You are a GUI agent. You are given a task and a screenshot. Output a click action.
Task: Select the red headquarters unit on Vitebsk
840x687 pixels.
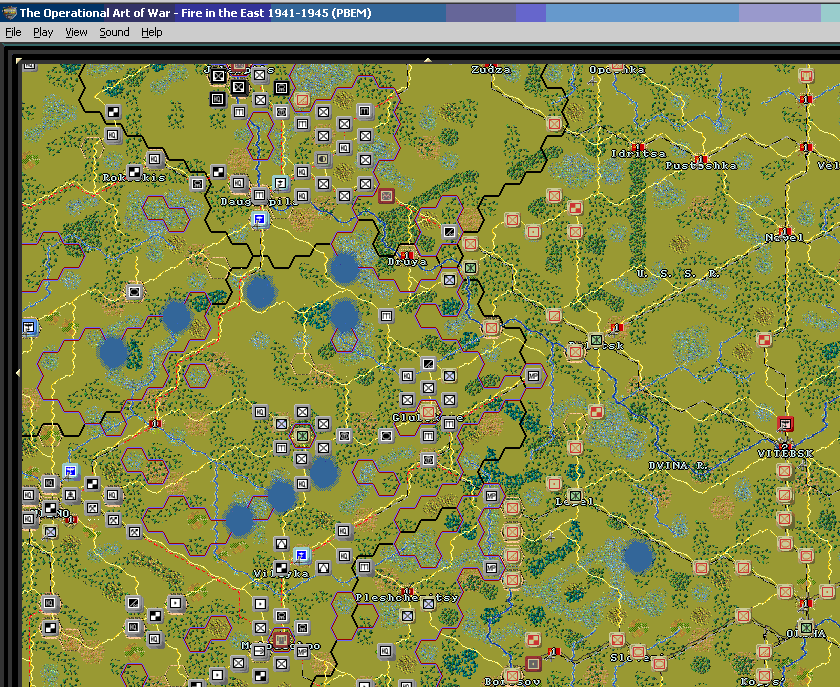785,424
